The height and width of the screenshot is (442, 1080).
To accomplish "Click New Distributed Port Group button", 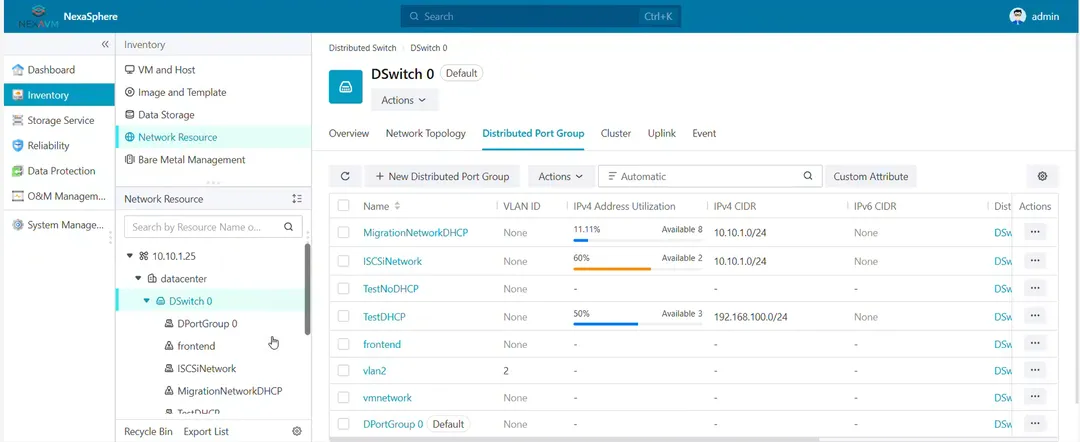I will pos(442,176).
